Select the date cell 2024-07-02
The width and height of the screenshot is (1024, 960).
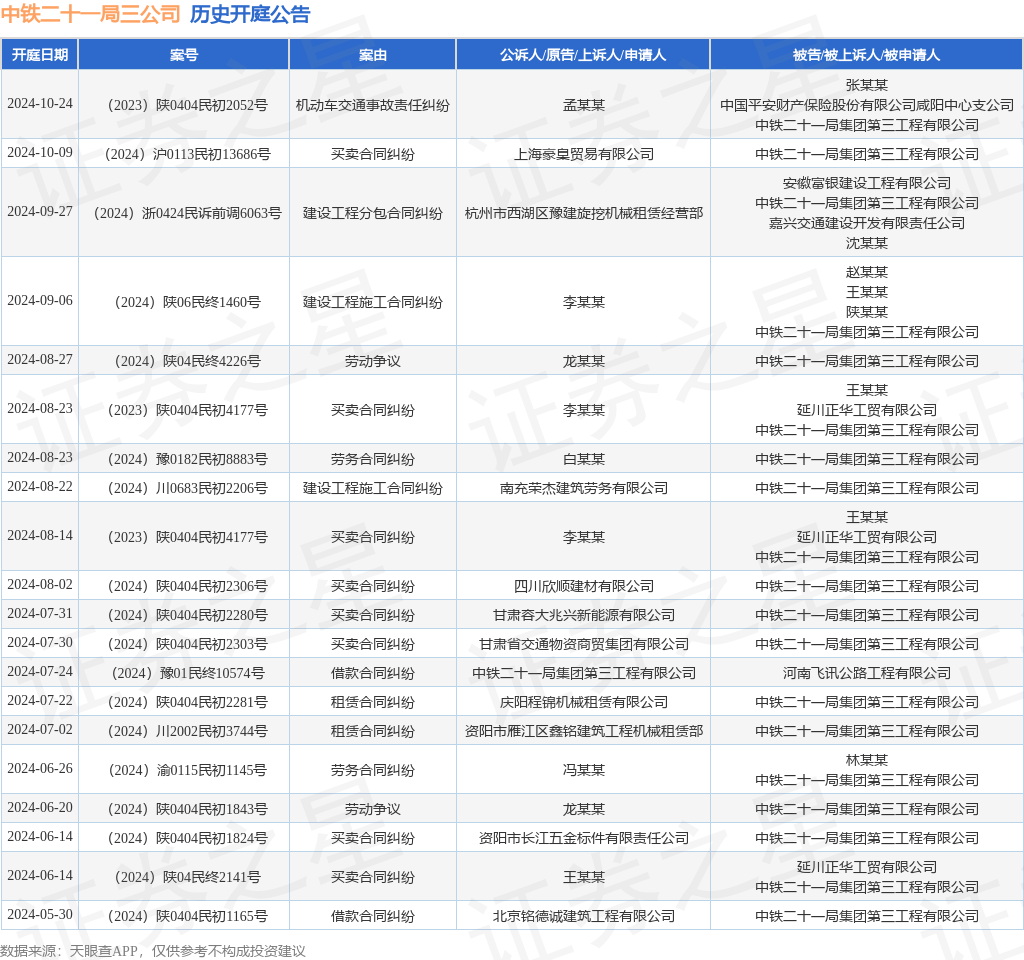pos(40,729)
